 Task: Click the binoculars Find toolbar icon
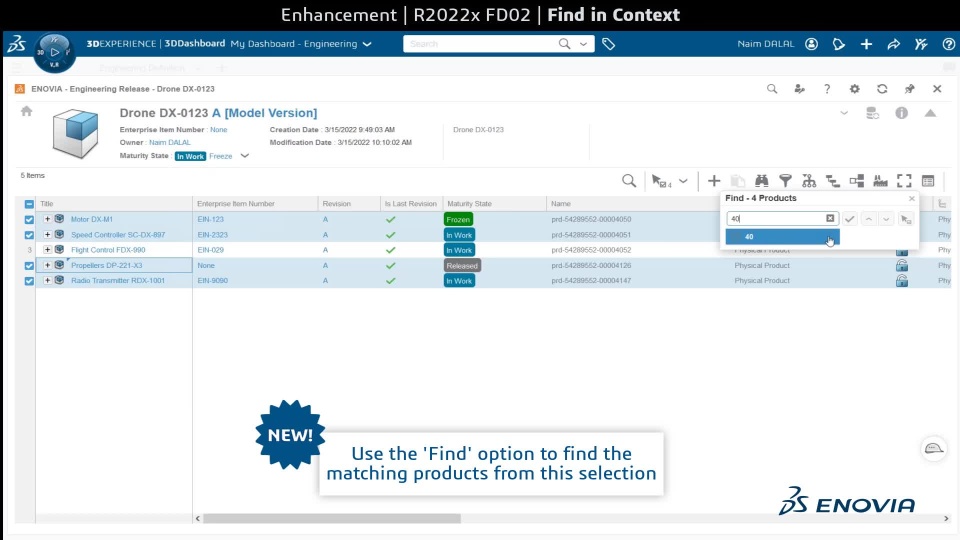[762, 181]
